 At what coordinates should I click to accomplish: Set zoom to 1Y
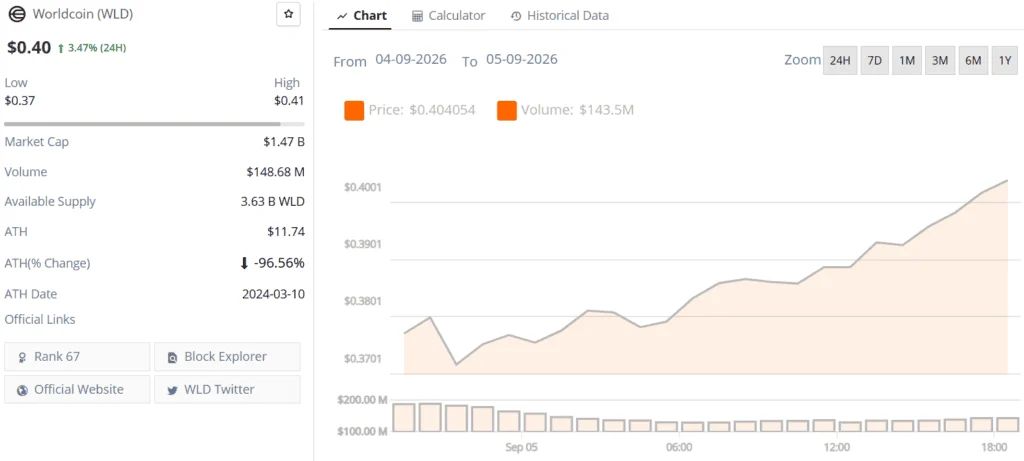(x=1005, y=61)
